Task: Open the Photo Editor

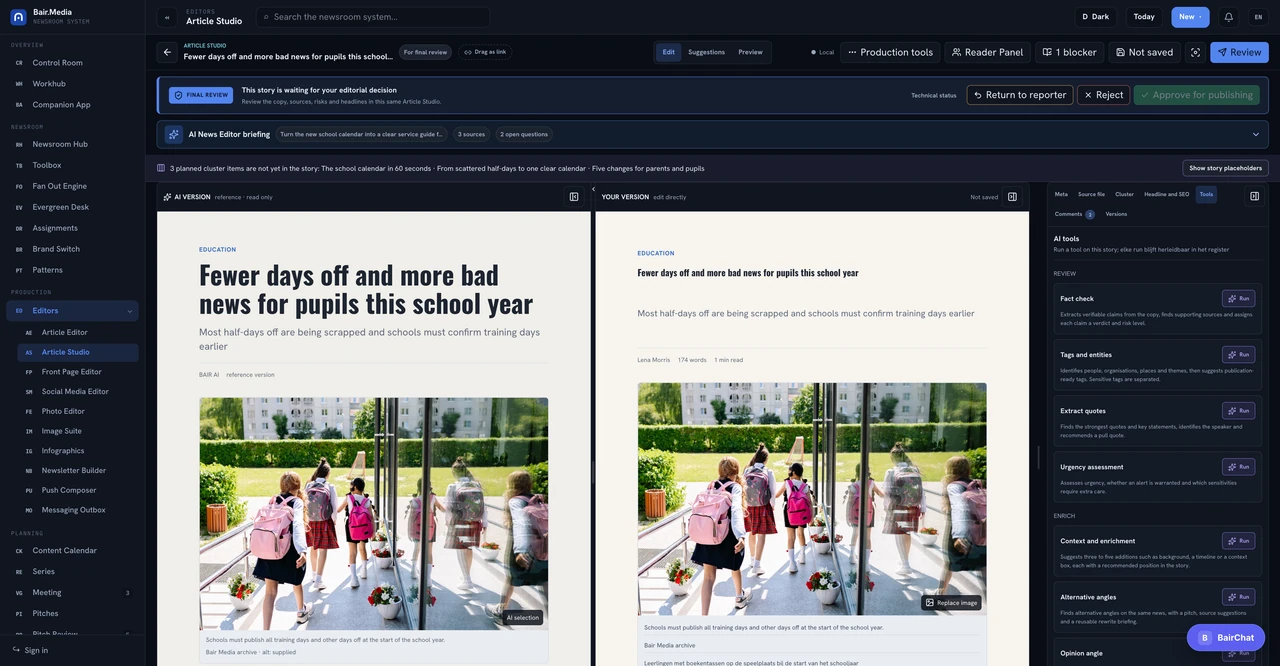Action: [78, 411]
